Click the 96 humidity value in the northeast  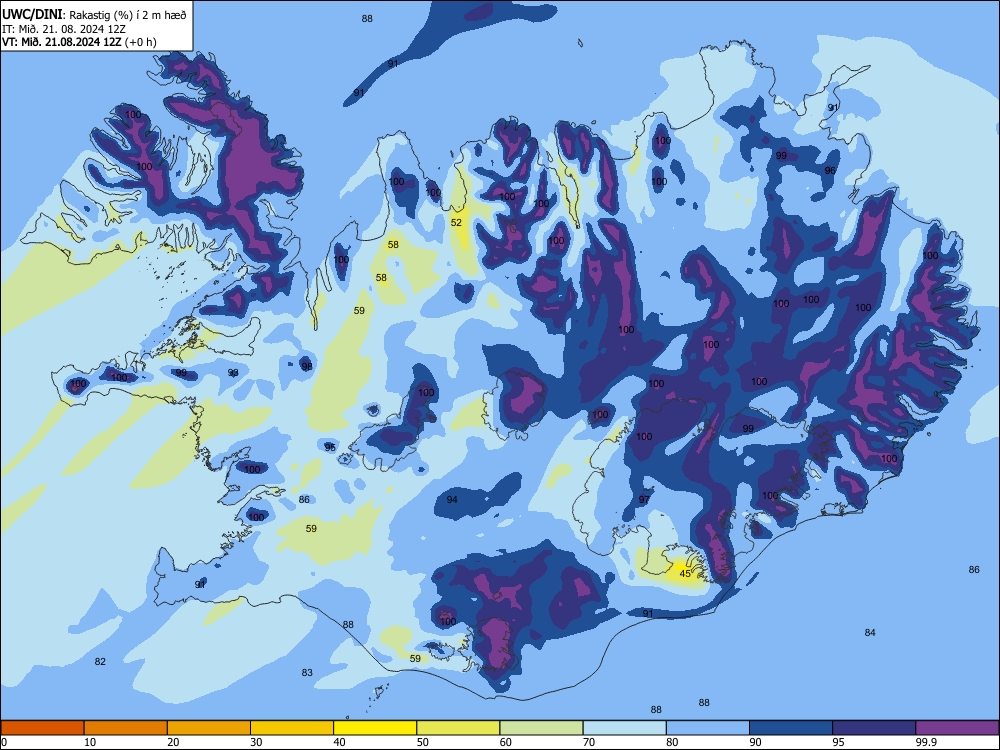[830, 170]
